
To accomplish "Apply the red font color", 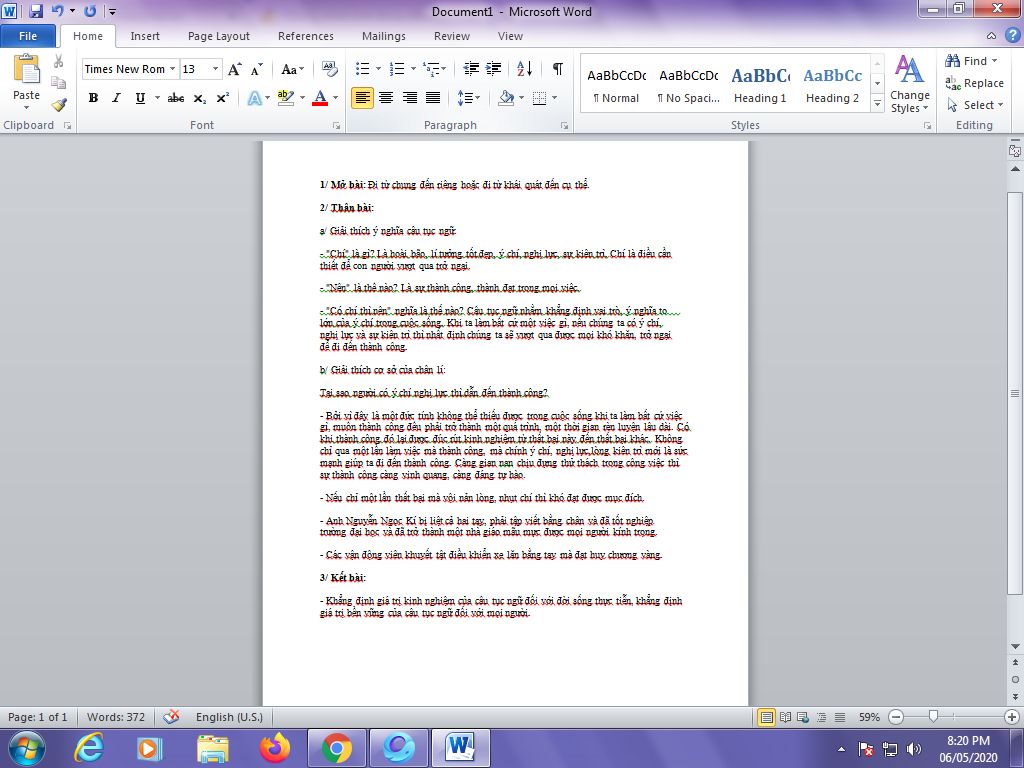I will pos(320,98).
